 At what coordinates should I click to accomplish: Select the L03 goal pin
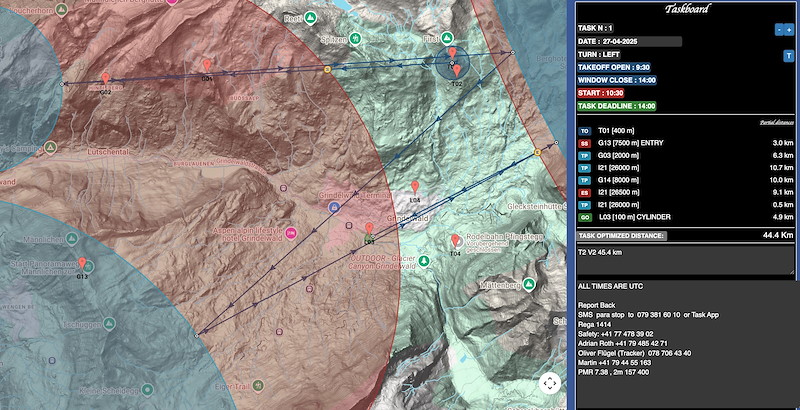(369, 228)
